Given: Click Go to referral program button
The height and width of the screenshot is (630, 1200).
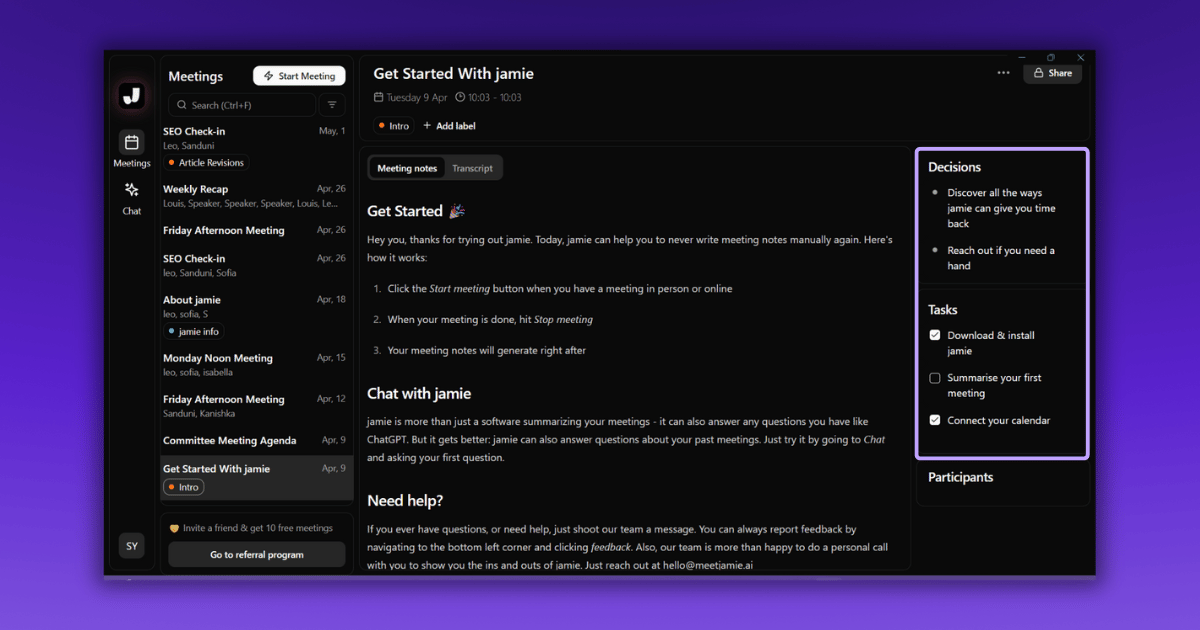Looking at the screenshot, I should click(257, 554).
